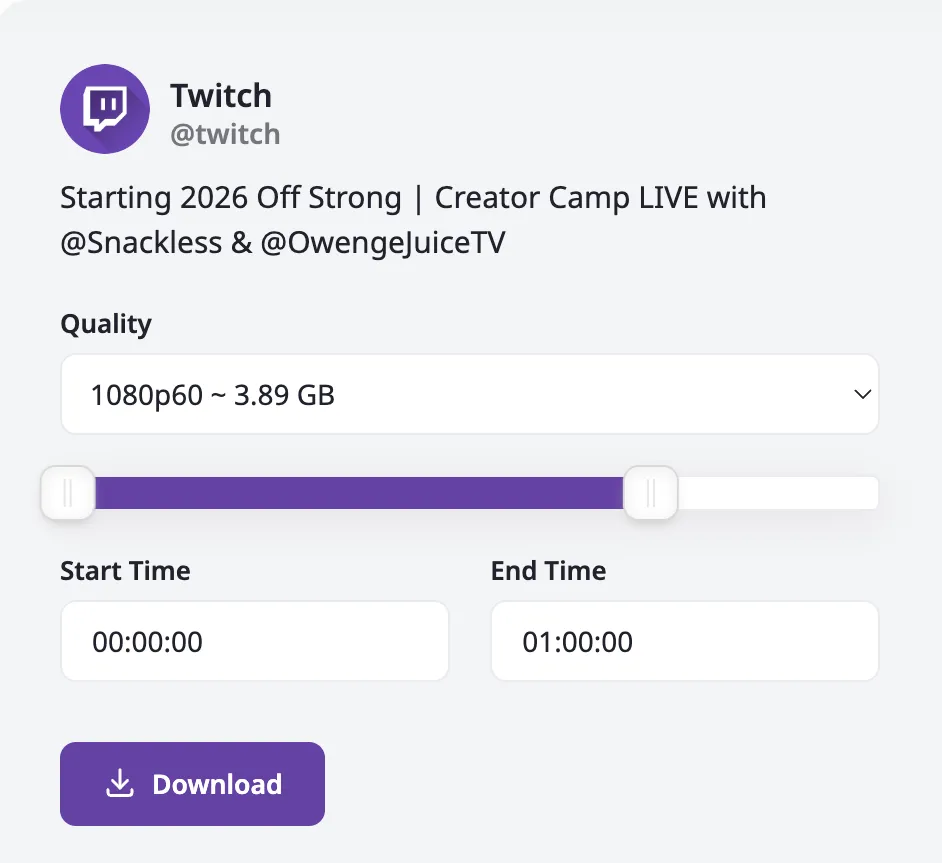Select the "Starting 2026 Off Strong" title text

(231, 198)
